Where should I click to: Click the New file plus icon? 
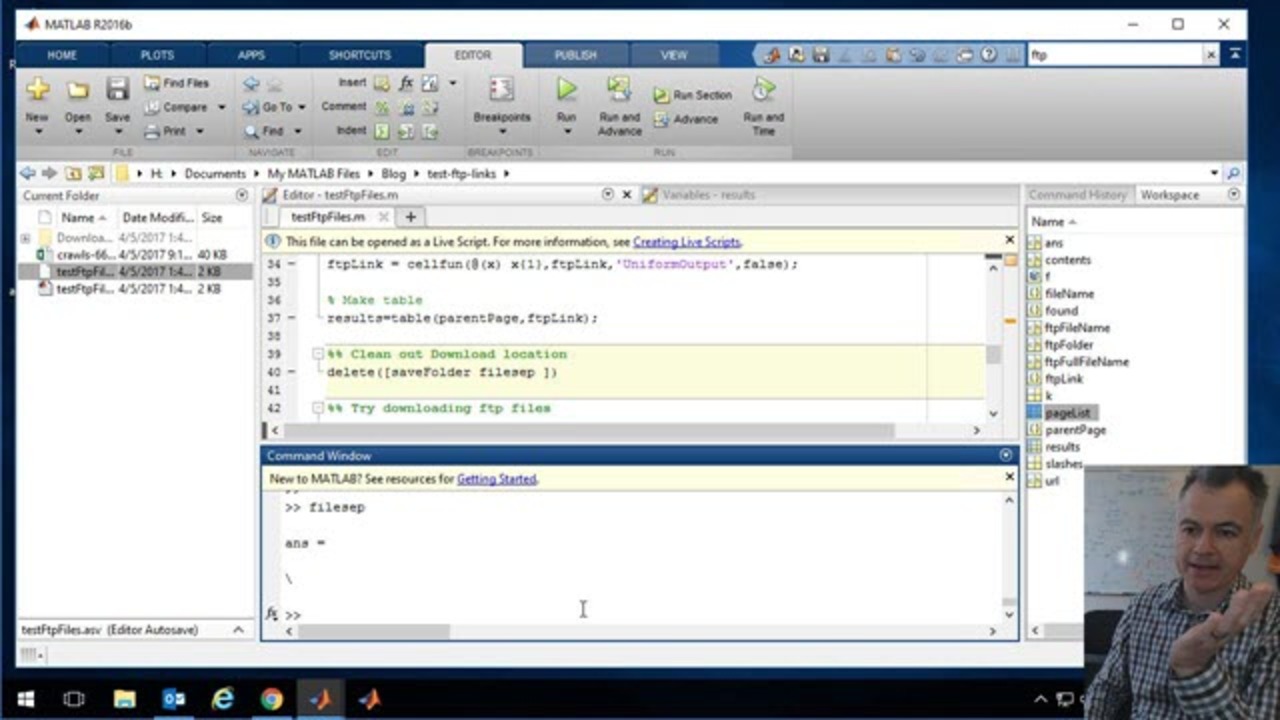tap(37, 89)
